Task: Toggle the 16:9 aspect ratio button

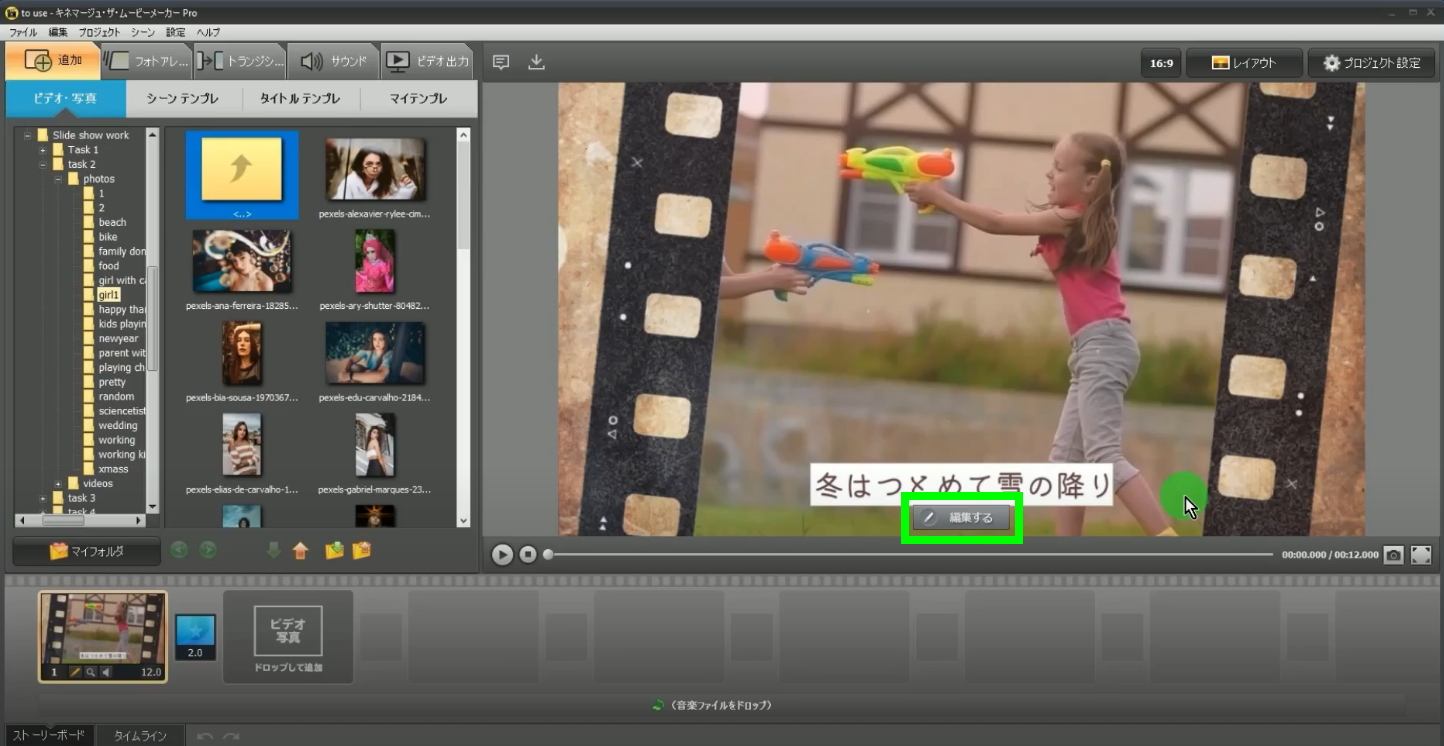Action: pos(1161,63)
